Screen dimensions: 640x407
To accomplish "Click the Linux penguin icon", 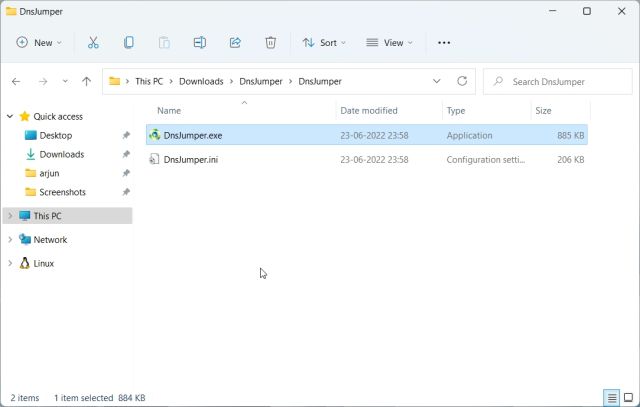I will pyautogui.click(x=24, y=263).
